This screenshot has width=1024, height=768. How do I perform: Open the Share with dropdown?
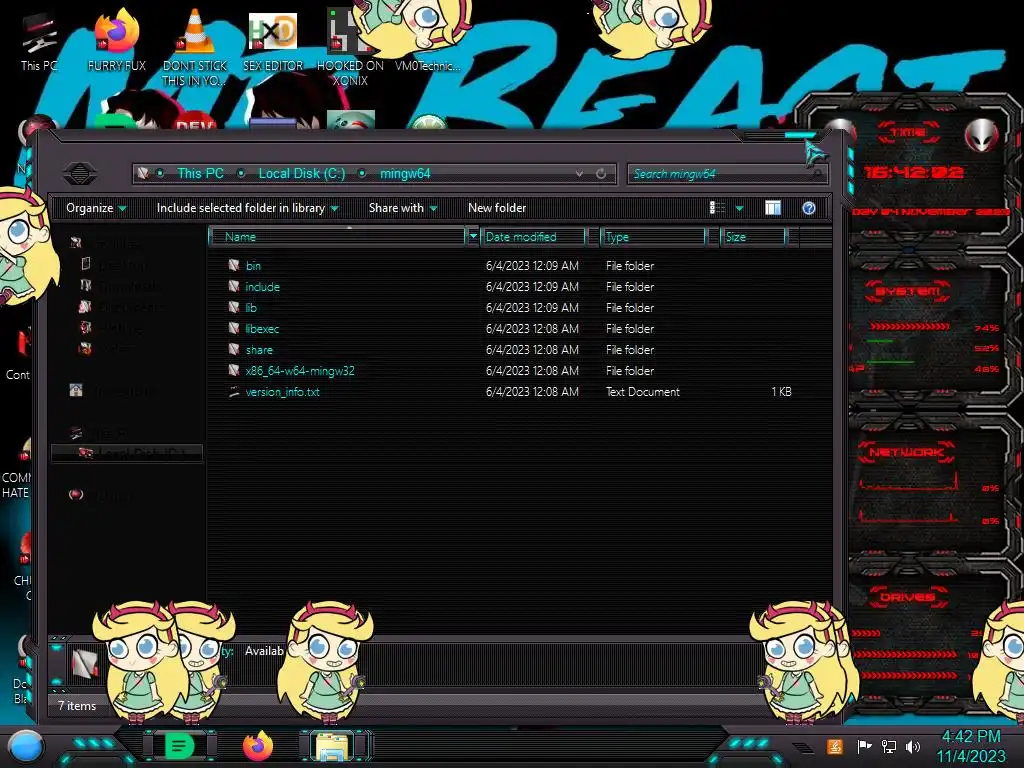(x=402, y=208)
